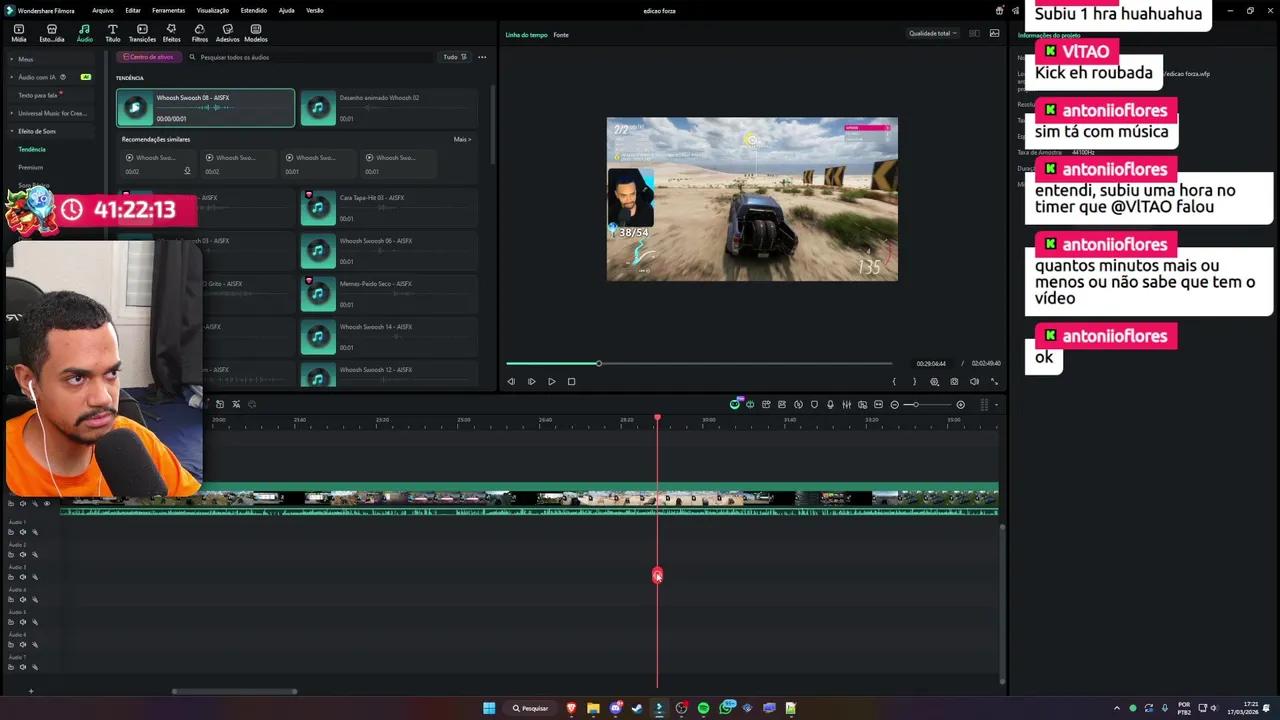Click the zoom out timeline minus button
Screen dimensions: 1280x720
pos(895,405)
